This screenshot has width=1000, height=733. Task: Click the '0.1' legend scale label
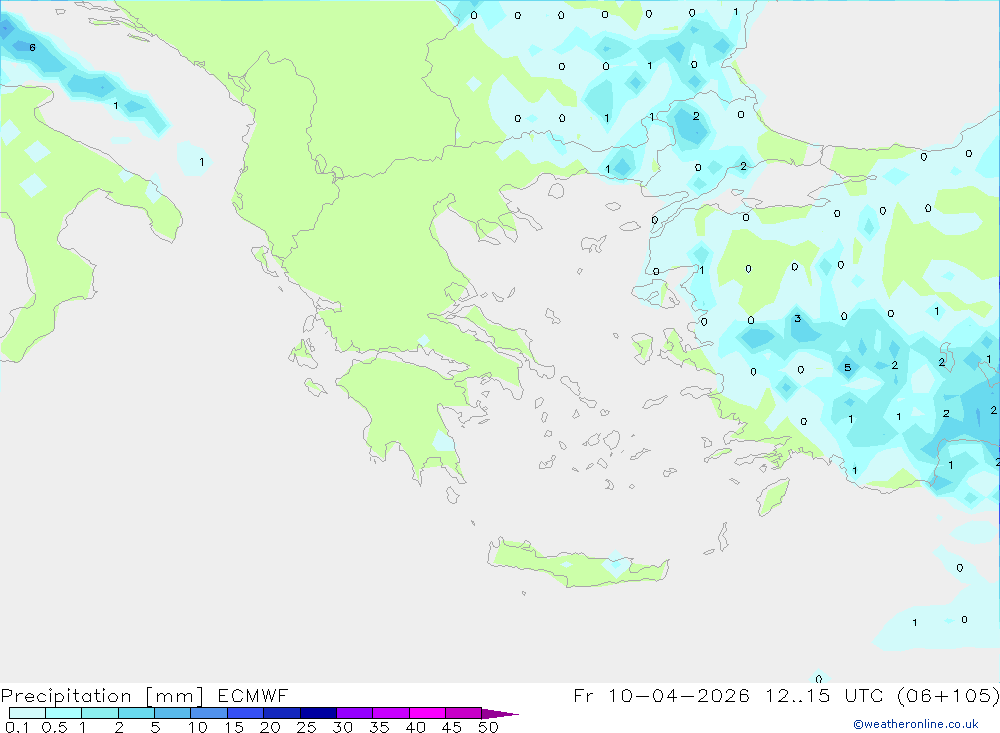tap(17, 727)
